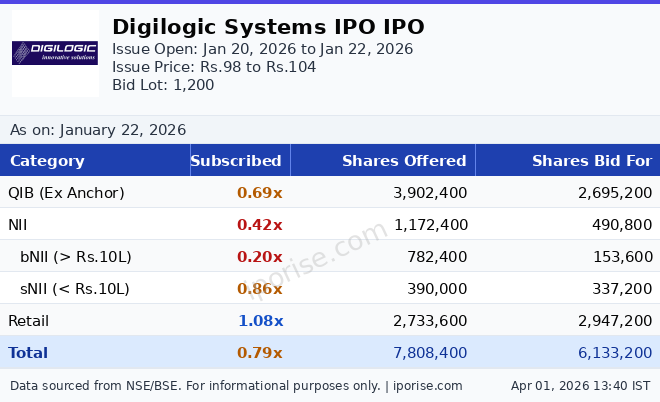Click the Digilogic company logo
The width and height of the screenshot is (660, 402).
point(55,53)
